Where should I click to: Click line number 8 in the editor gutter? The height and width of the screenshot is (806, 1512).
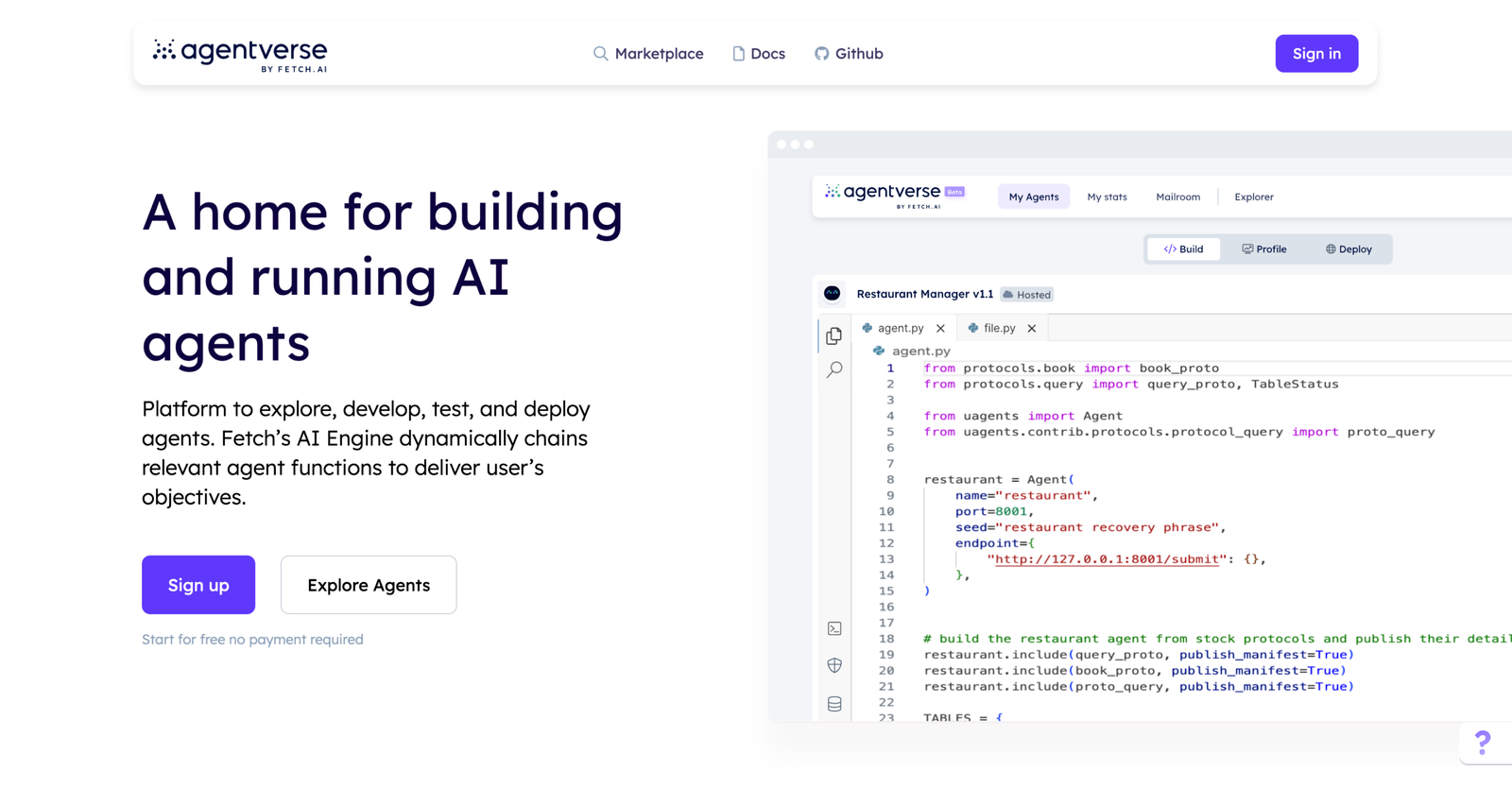[890, 479]
